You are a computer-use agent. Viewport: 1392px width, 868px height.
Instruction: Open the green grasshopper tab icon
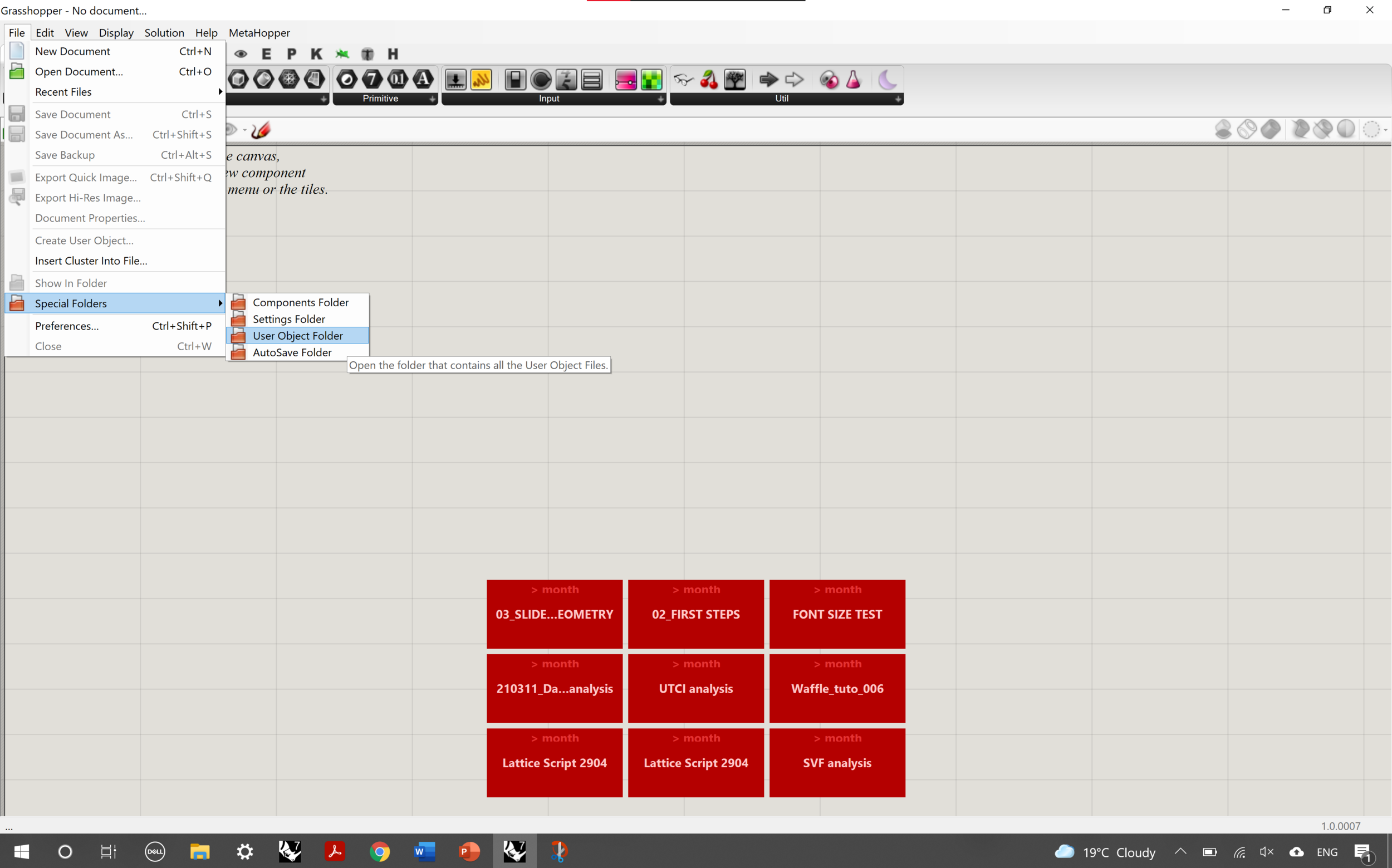342,54
